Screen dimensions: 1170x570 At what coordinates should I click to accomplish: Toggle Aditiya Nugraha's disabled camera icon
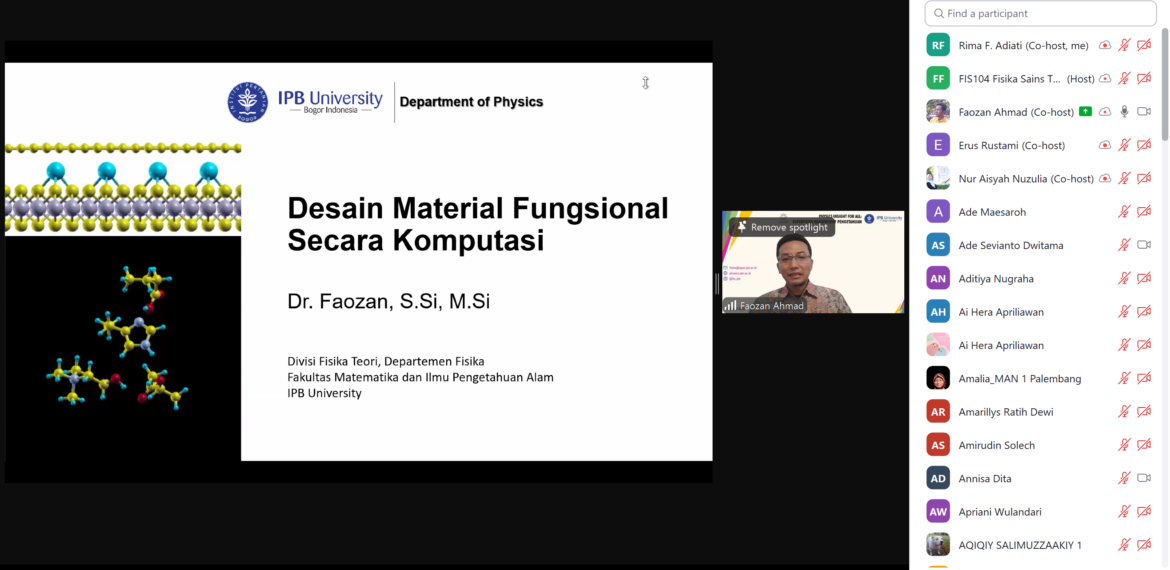[x=1144, y=279]
